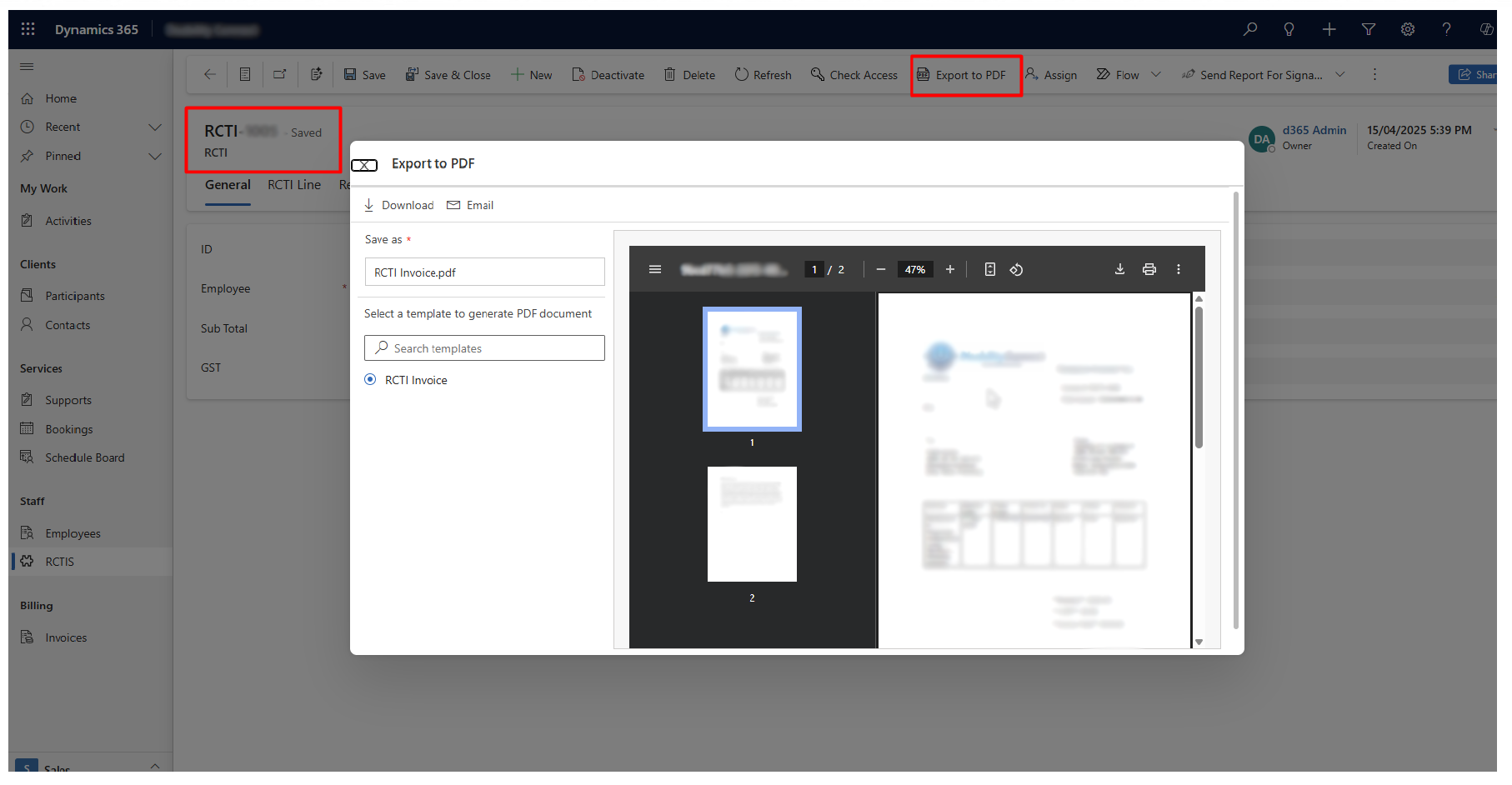The width and height of the screenshot is (1512, 785).
Task: Open the Dynamics 365 app launcher
Action: pos(28,29)
